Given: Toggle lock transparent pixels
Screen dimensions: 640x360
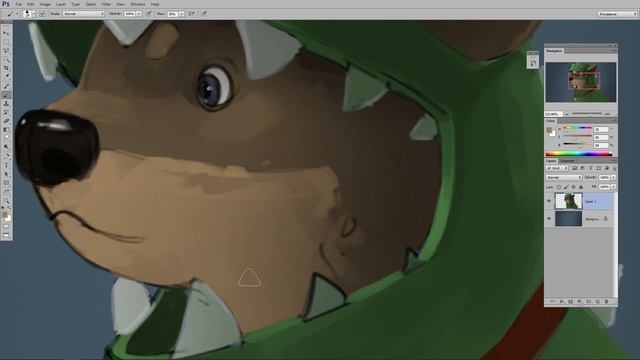Looking at the screenshot, I should pyautogui.click(x=559, y=187).
